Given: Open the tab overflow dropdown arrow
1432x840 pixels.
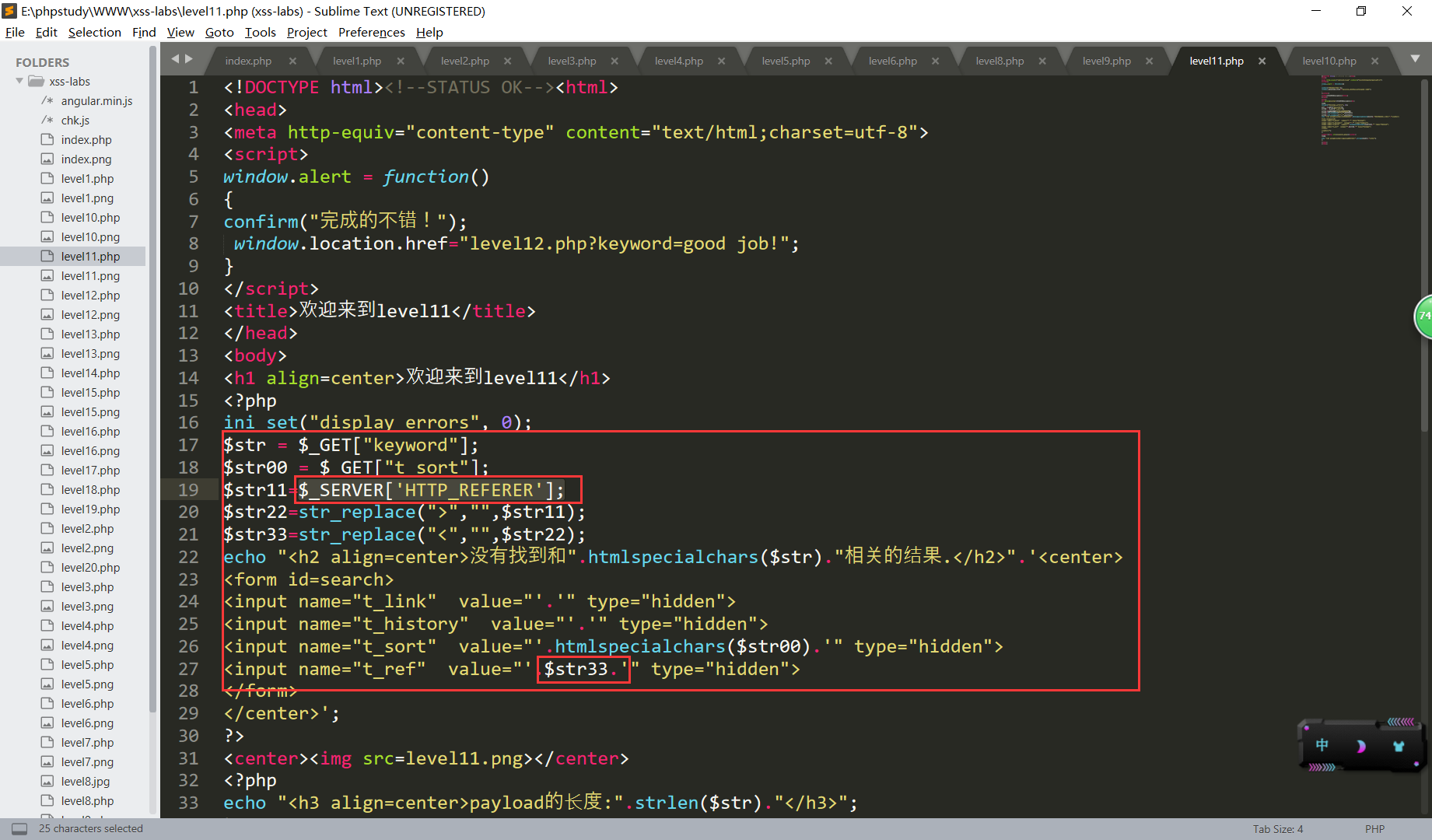Looking at the screenshot, I should coord(1415,59).
